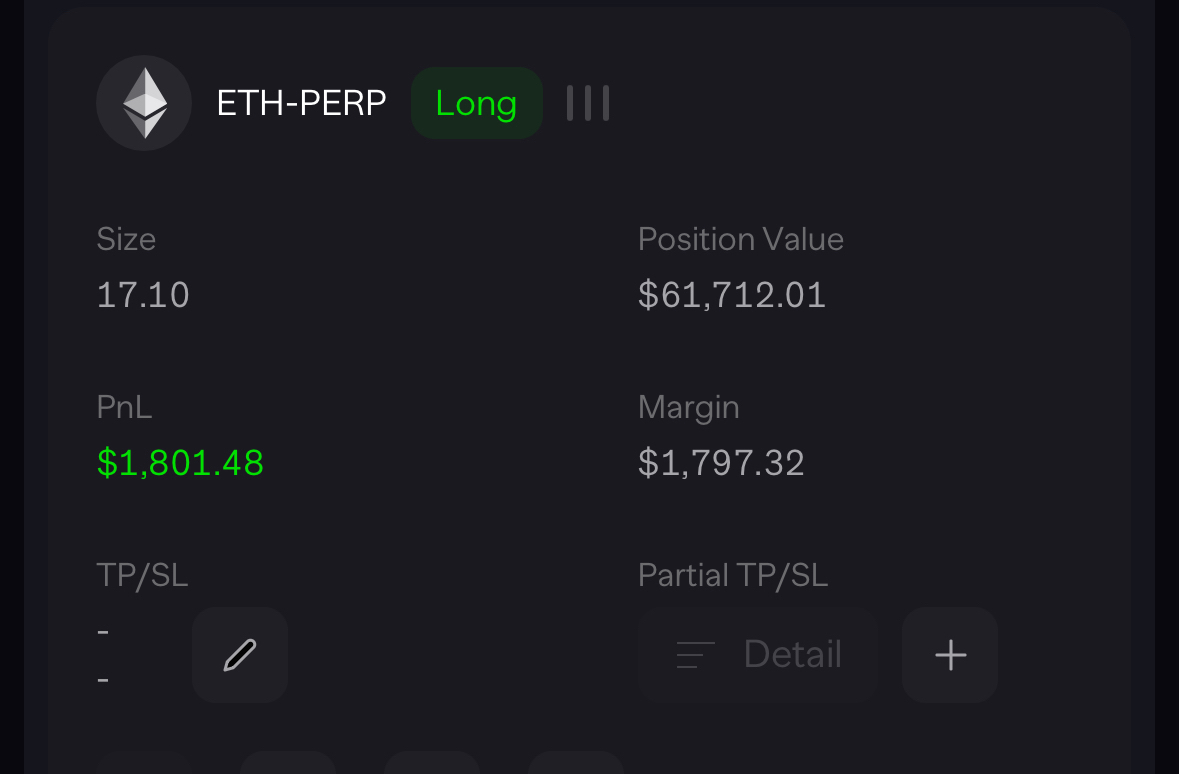The height and width of the screenshot is (774, 1179).
Task: Click the green PnL value $1,801.48
Action: (180, 463)
